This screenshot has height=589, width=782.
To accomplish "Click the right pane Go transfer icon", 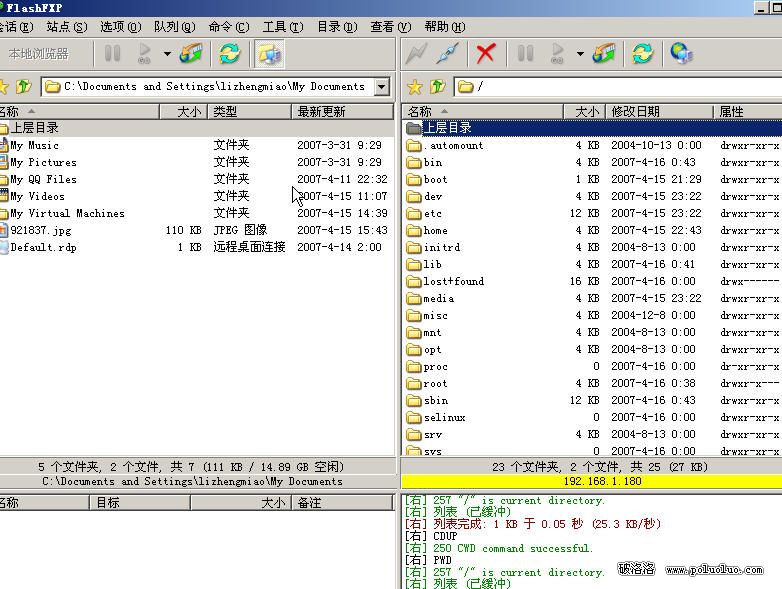I will pyautogui.click(x=558, y=53).
